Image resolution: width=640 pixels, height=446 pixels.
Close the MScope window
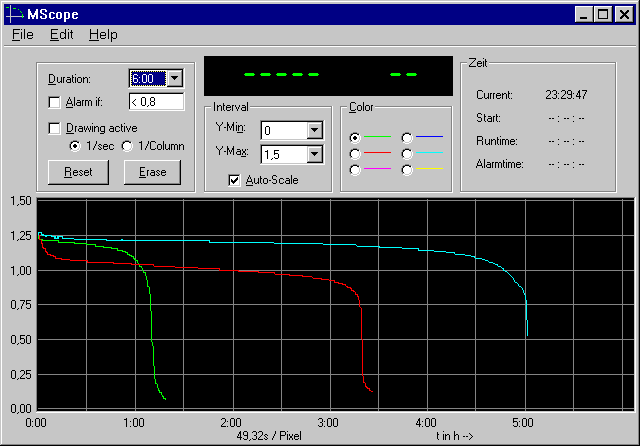tap(624, 14)
